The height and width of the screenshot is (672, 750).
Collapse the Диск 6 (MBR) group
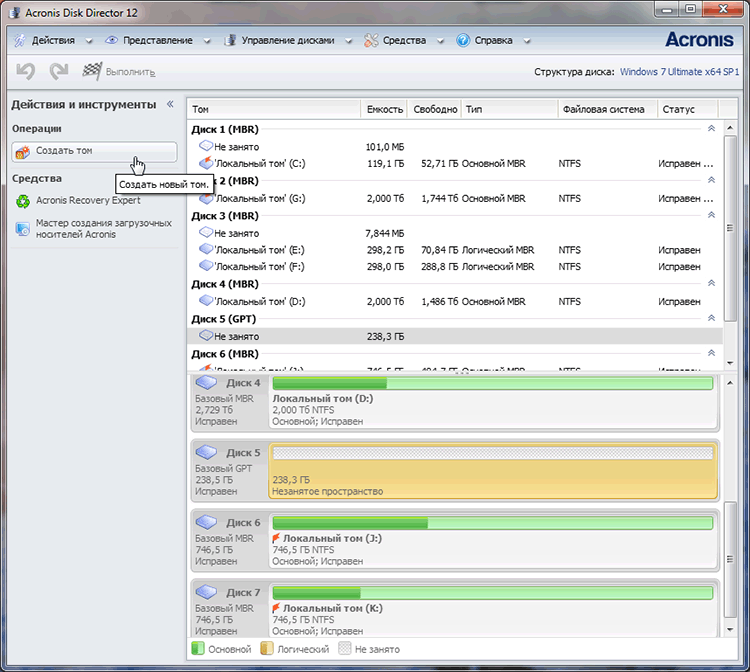[711, 353]
